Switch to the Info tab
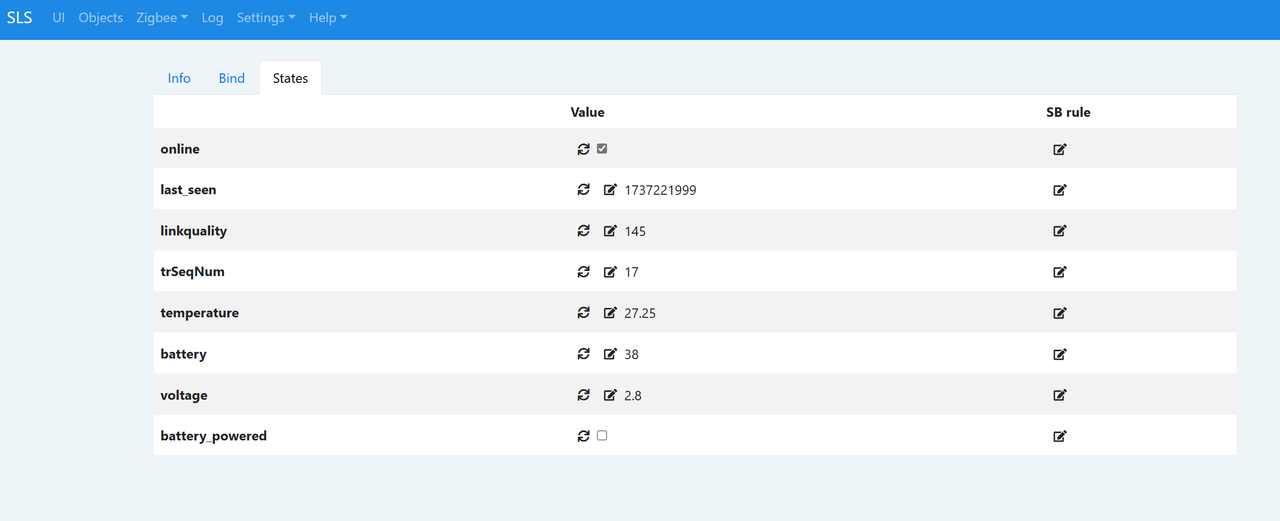This screenshot has height=521, width=1280. click(x=179, y=78)
